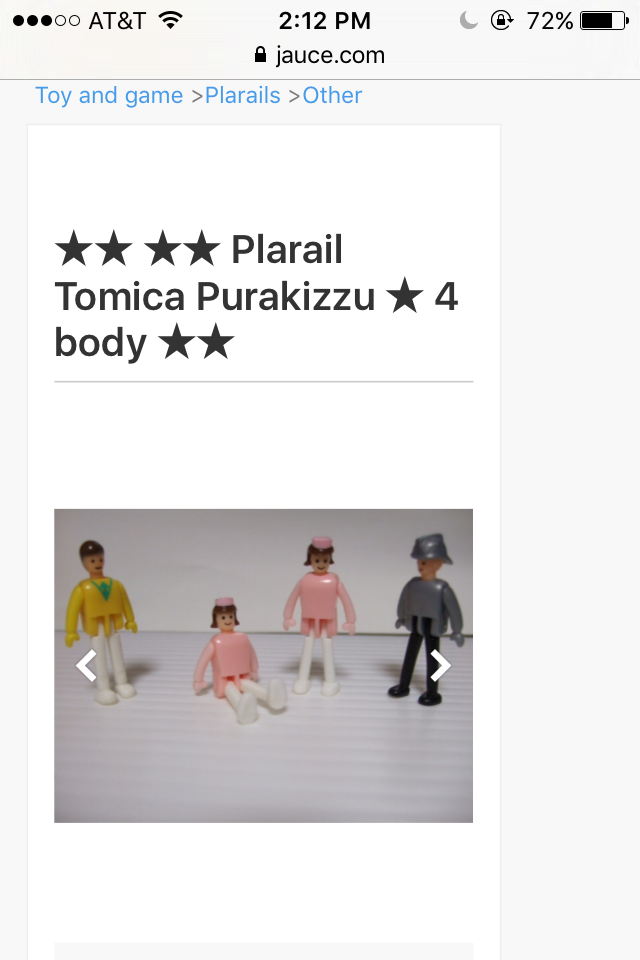
Task: Tap the yellow figure in the photo
Action: pos(102,621)
